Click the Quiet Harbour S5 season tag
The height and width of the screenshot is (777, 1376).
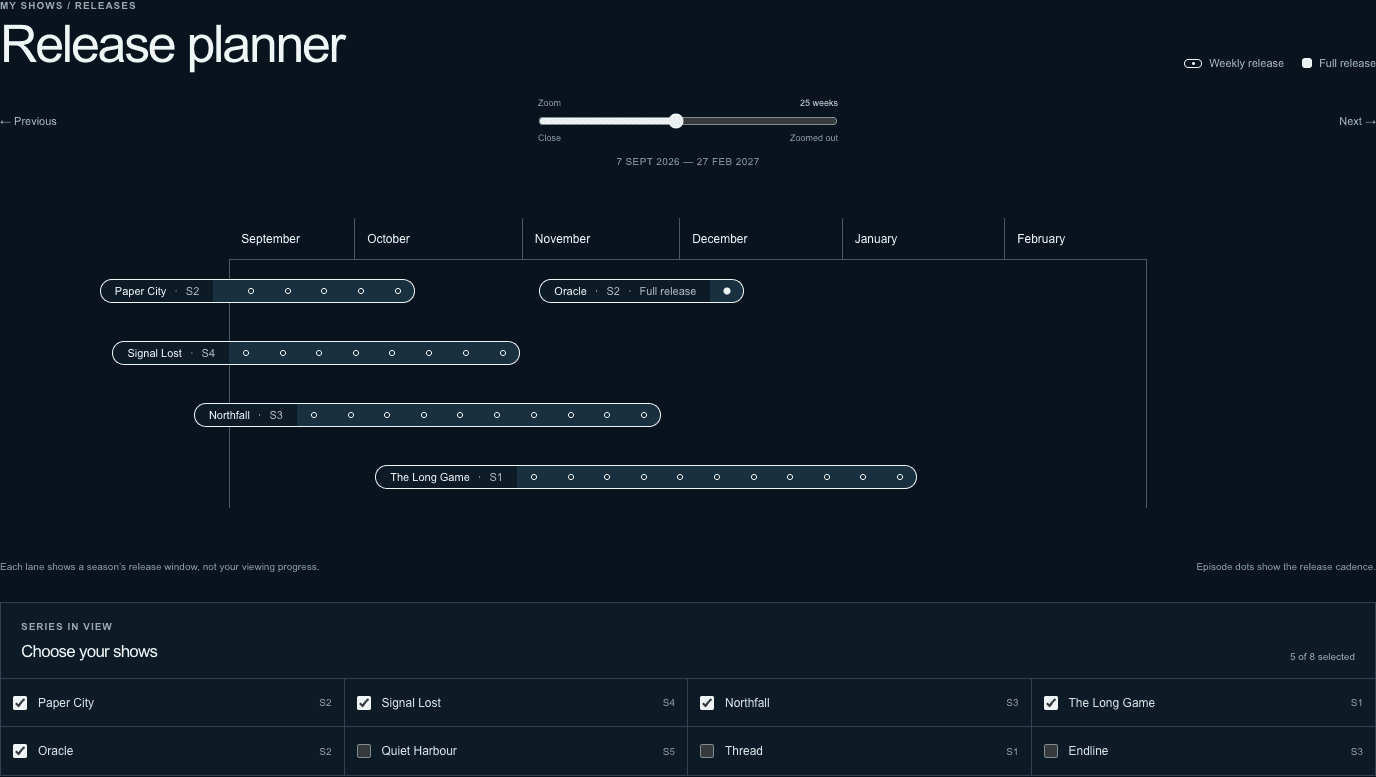[669, 751]
